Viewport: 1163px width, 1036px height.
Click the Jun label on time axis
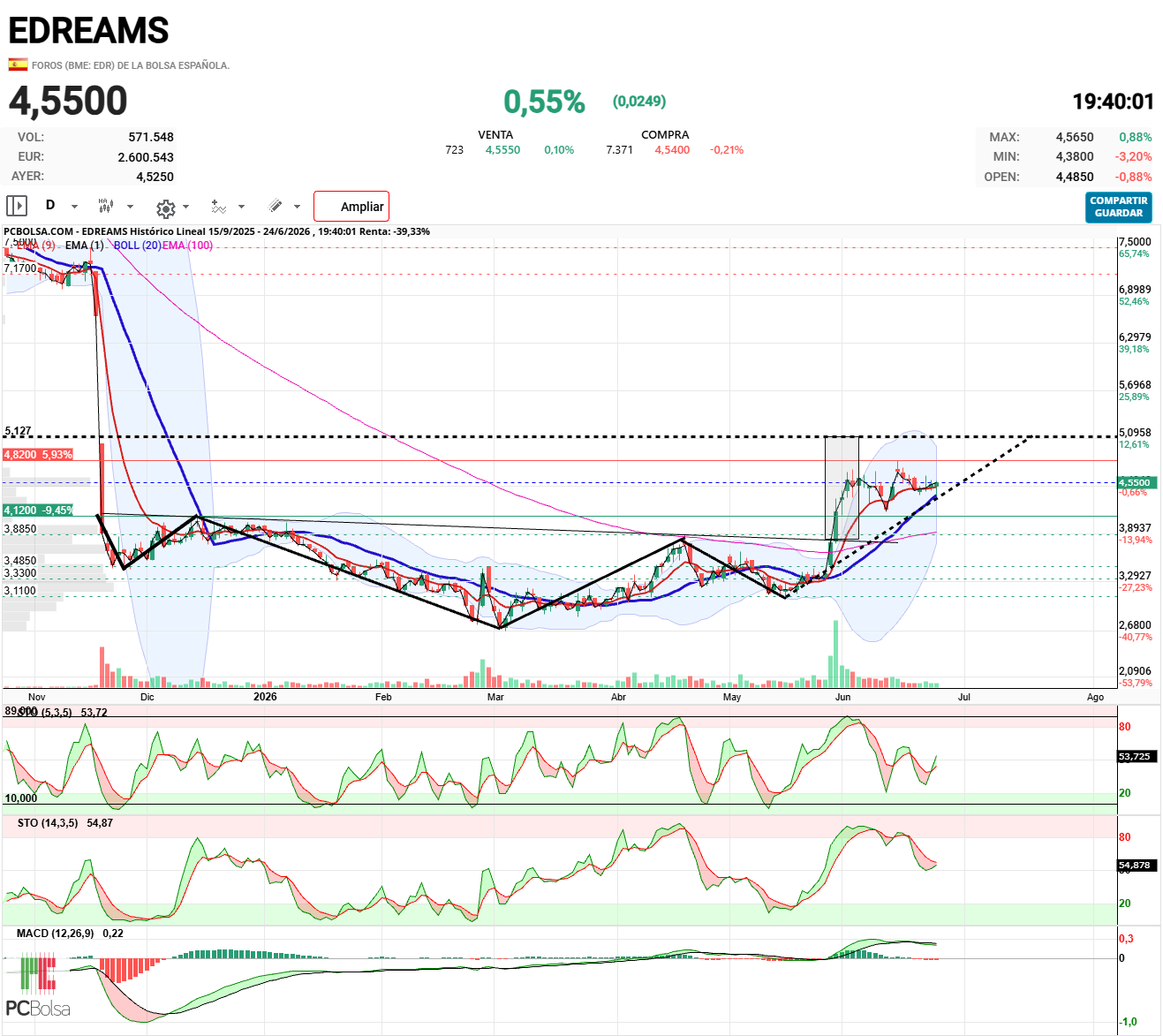point(843,697)
